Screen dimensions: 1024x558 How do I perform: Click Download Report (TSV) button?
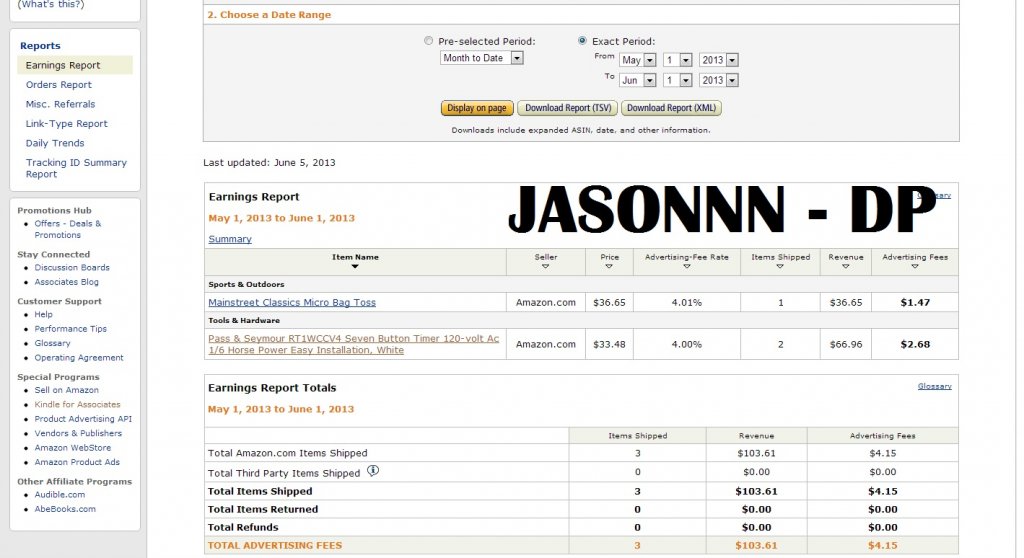(x=567, y=108)
